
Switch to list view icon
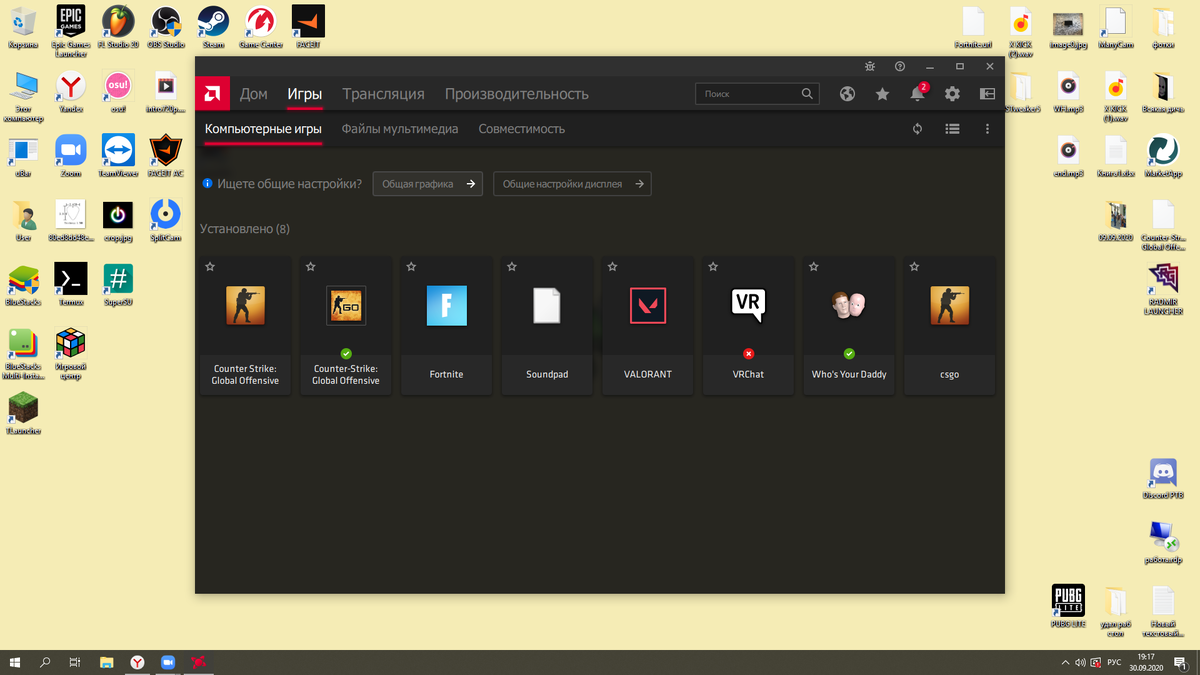(952, 129)
